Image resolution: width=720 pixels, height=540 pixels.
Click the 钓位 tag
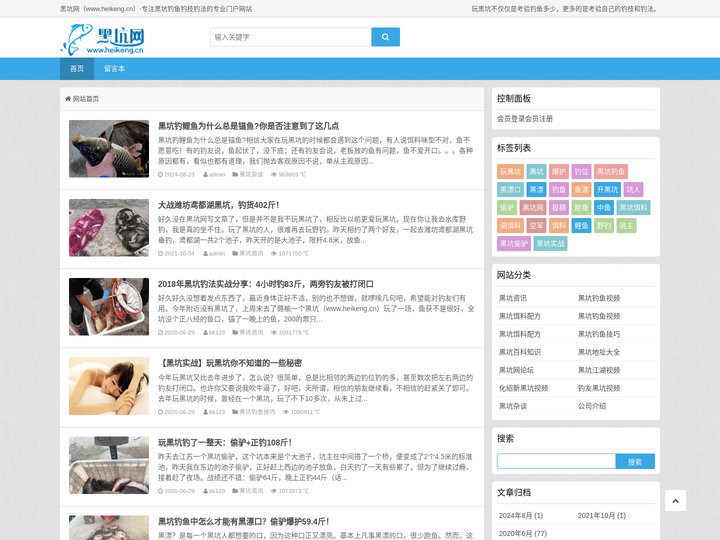(x=581, y=171)
